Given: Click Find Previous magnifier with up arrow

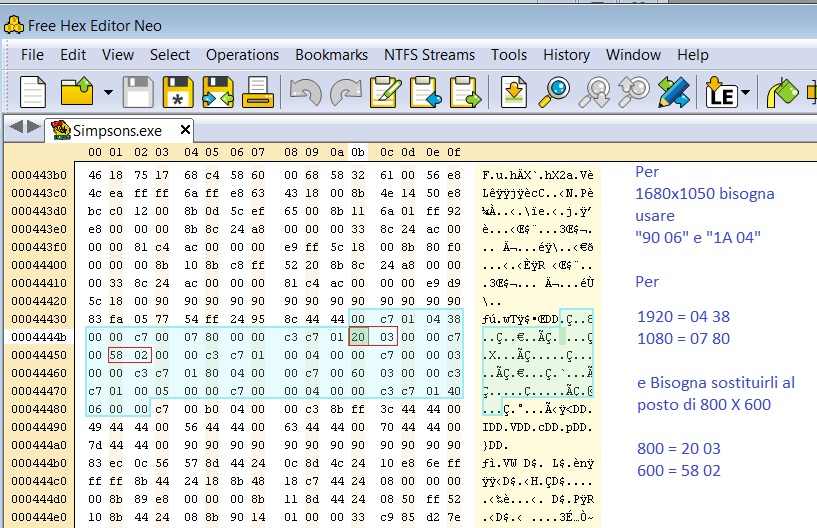Looking at the screenshot, I should point(634,92).
